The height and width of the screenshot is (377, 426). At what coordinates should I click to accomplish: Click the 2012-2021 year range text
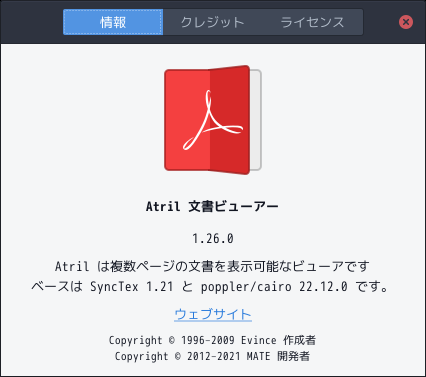click(x=214, y=356)
